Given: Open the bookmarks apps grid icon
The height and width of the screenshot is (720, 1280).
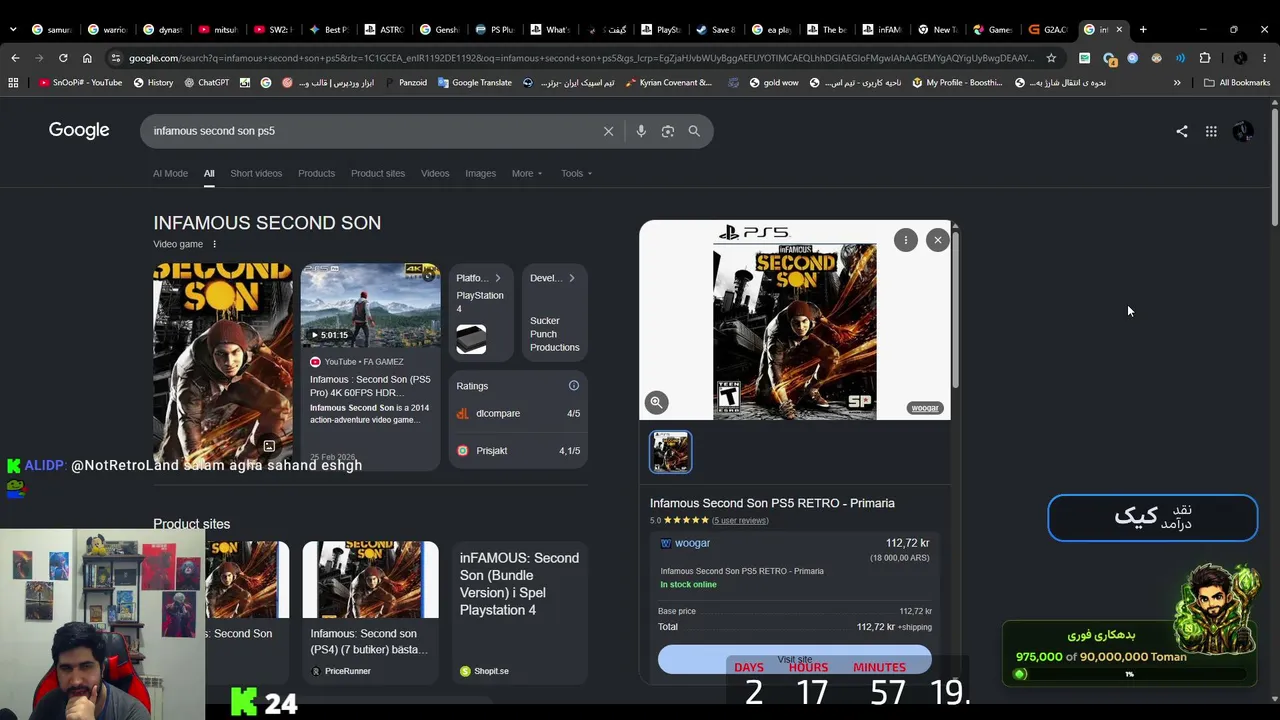Looking at the screenshot, I should (13, 83).
